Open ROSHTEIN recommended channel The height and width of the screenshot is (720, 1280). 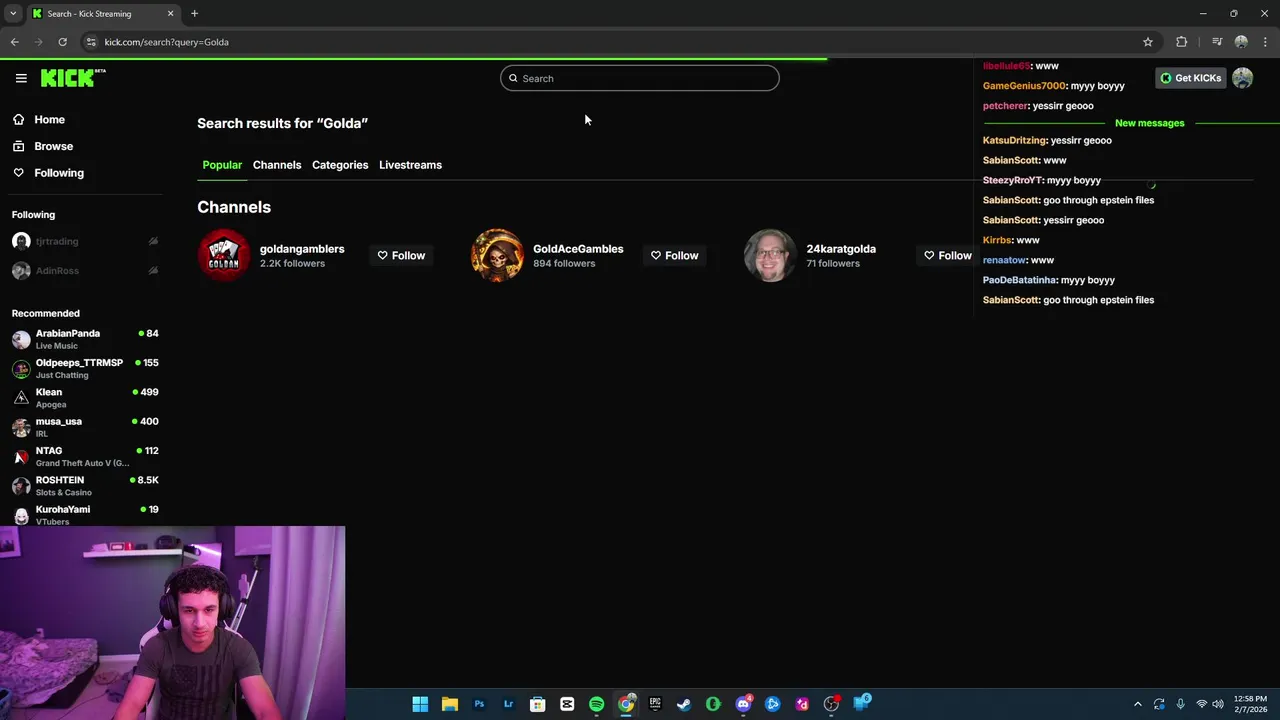click(x=84, y=486)
